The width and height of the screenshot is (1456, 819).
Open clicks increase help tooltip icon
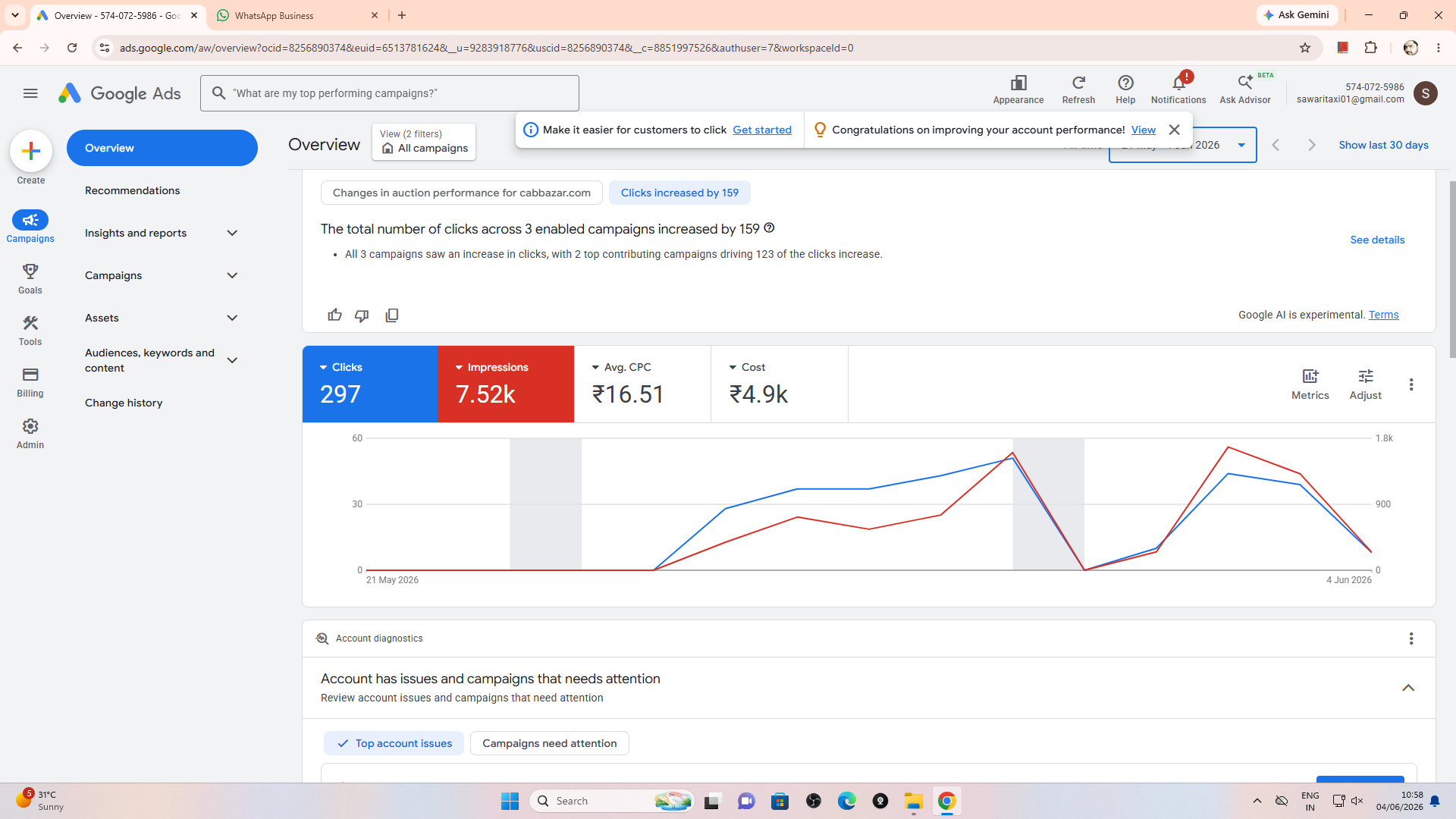[769, 228]
